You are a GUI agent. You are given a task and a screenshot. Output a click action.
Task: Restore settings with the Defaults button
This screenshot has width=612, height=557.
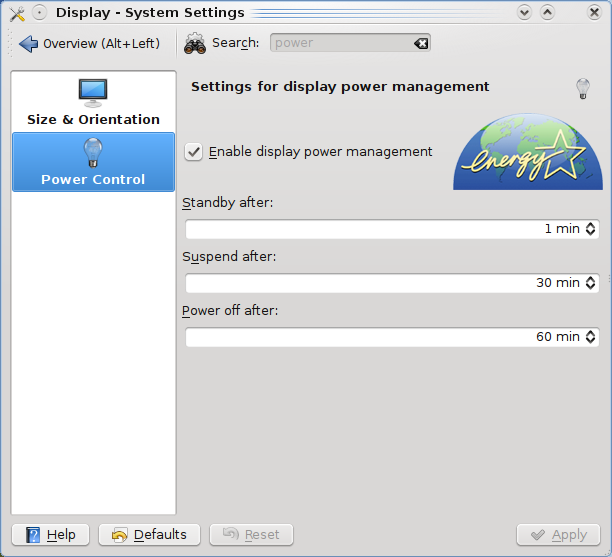click(x=149, y=535)
